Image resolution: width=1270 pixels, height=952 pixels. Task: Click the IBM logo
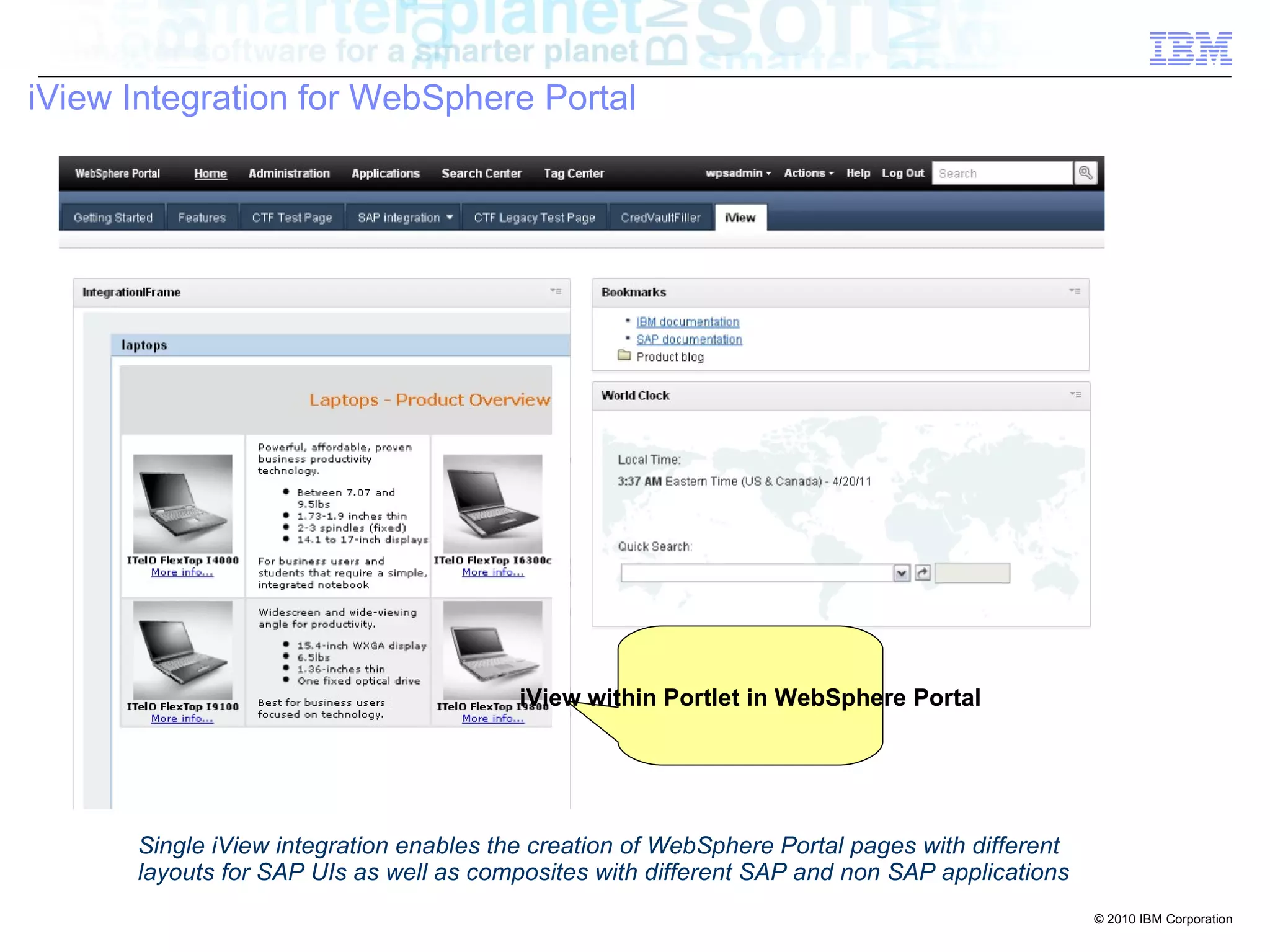click(1191, 48)
